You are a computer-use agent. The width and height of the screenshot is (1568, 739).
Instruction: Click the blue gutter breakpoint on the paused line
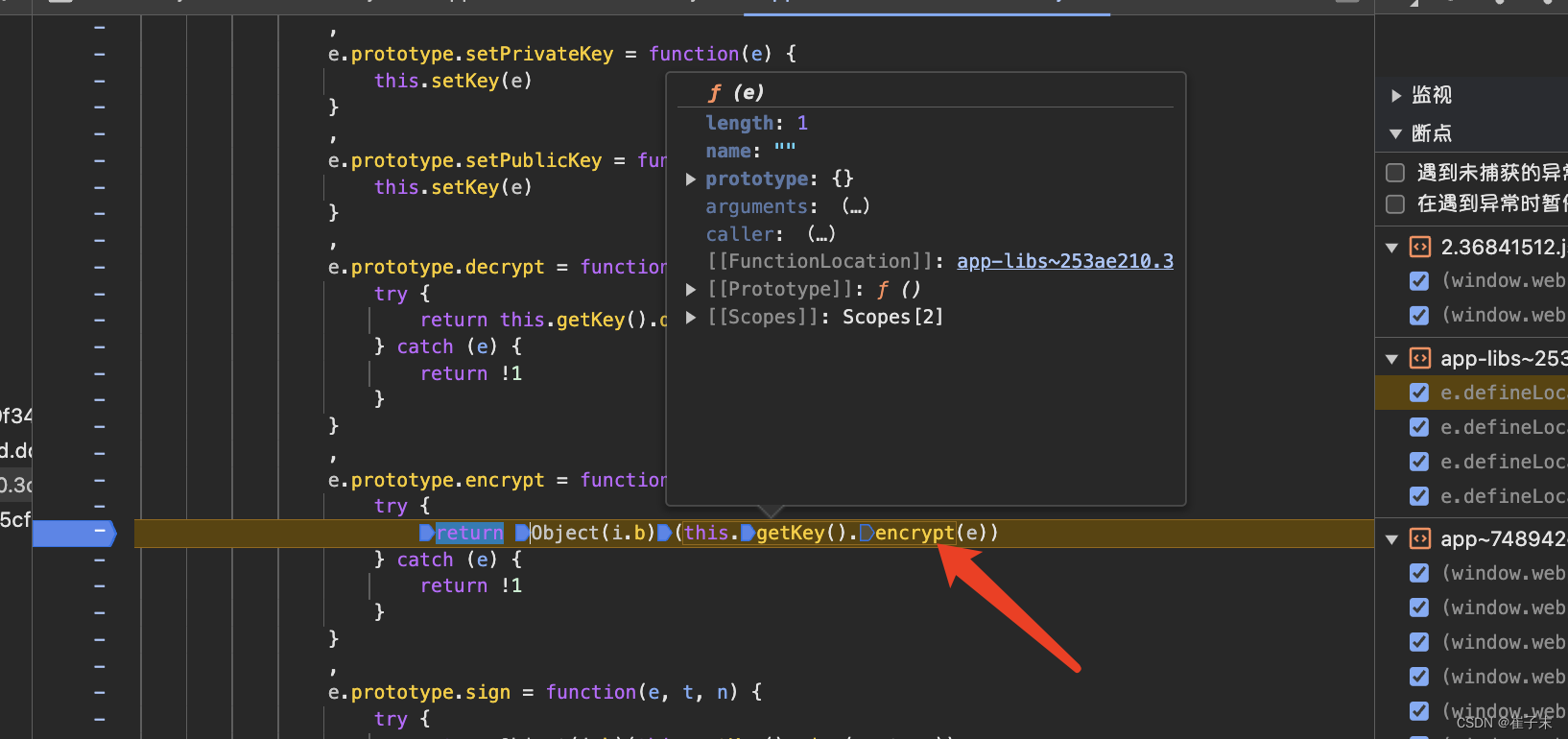pos(74,533)
